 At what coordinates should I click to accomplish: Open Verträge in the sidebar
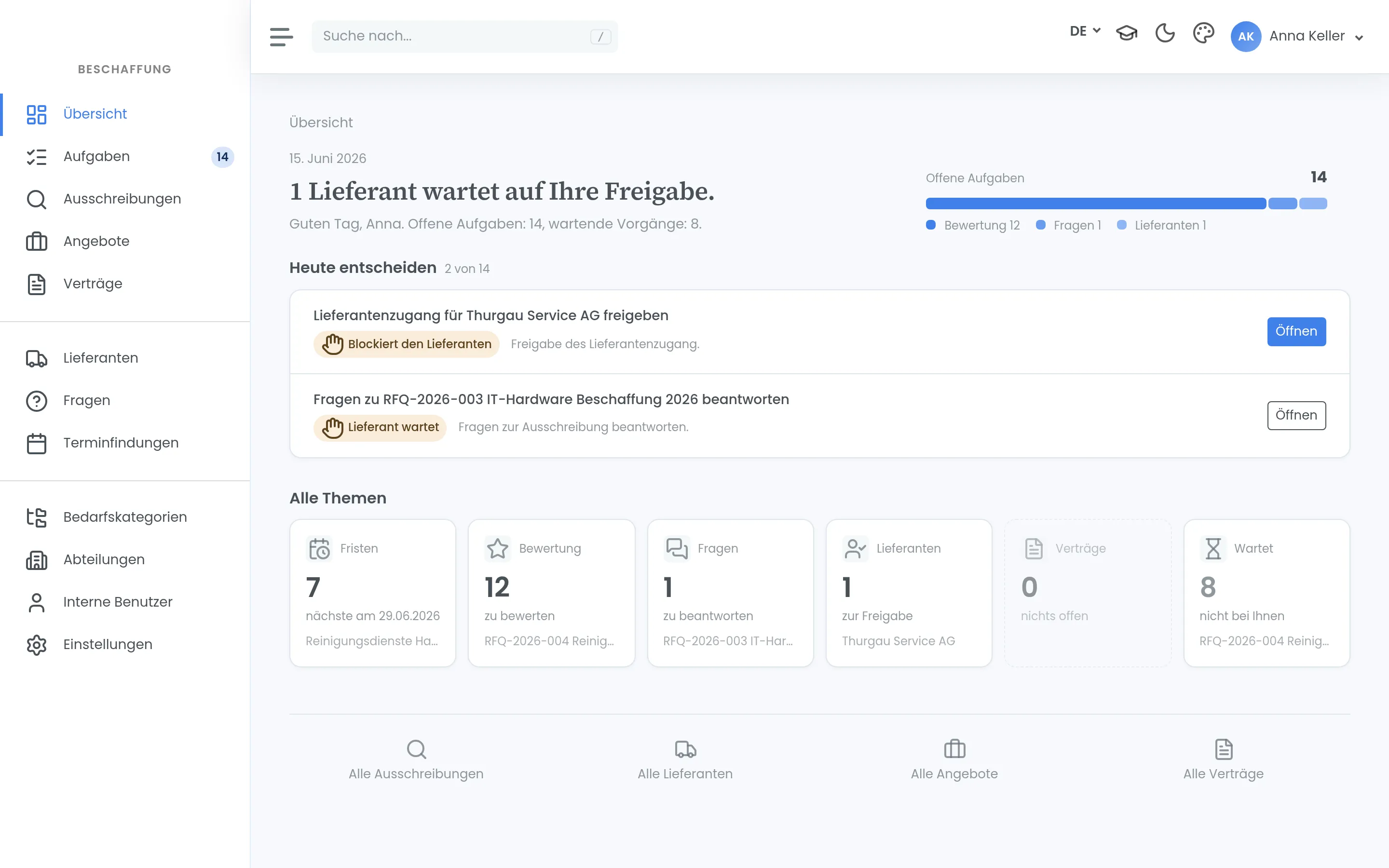pyautogui.click(x=125, y=284)
